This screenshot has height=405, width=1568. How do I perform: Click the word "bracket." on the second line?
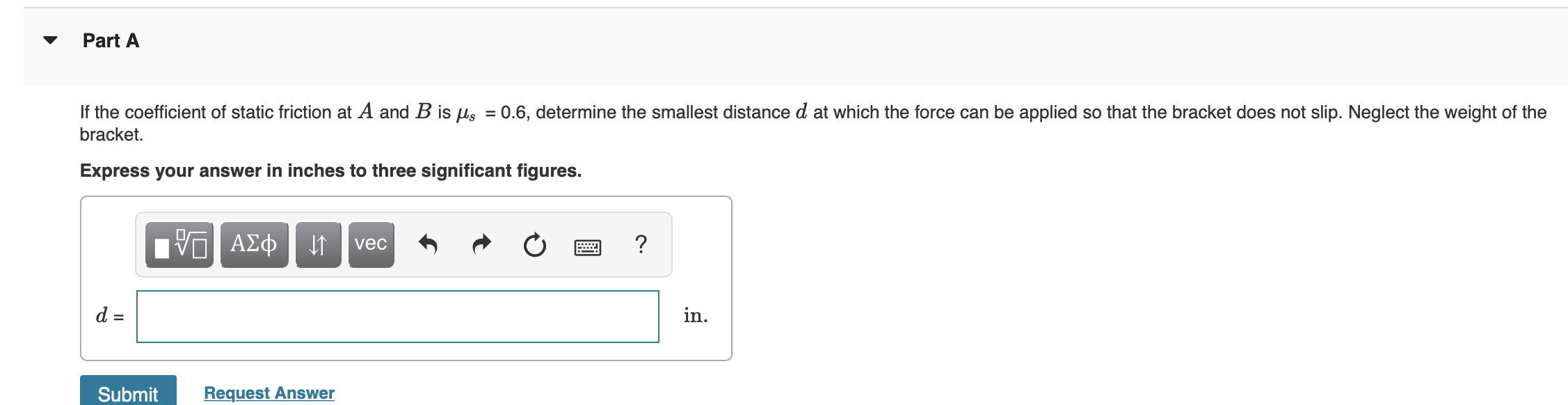[111, 135]
